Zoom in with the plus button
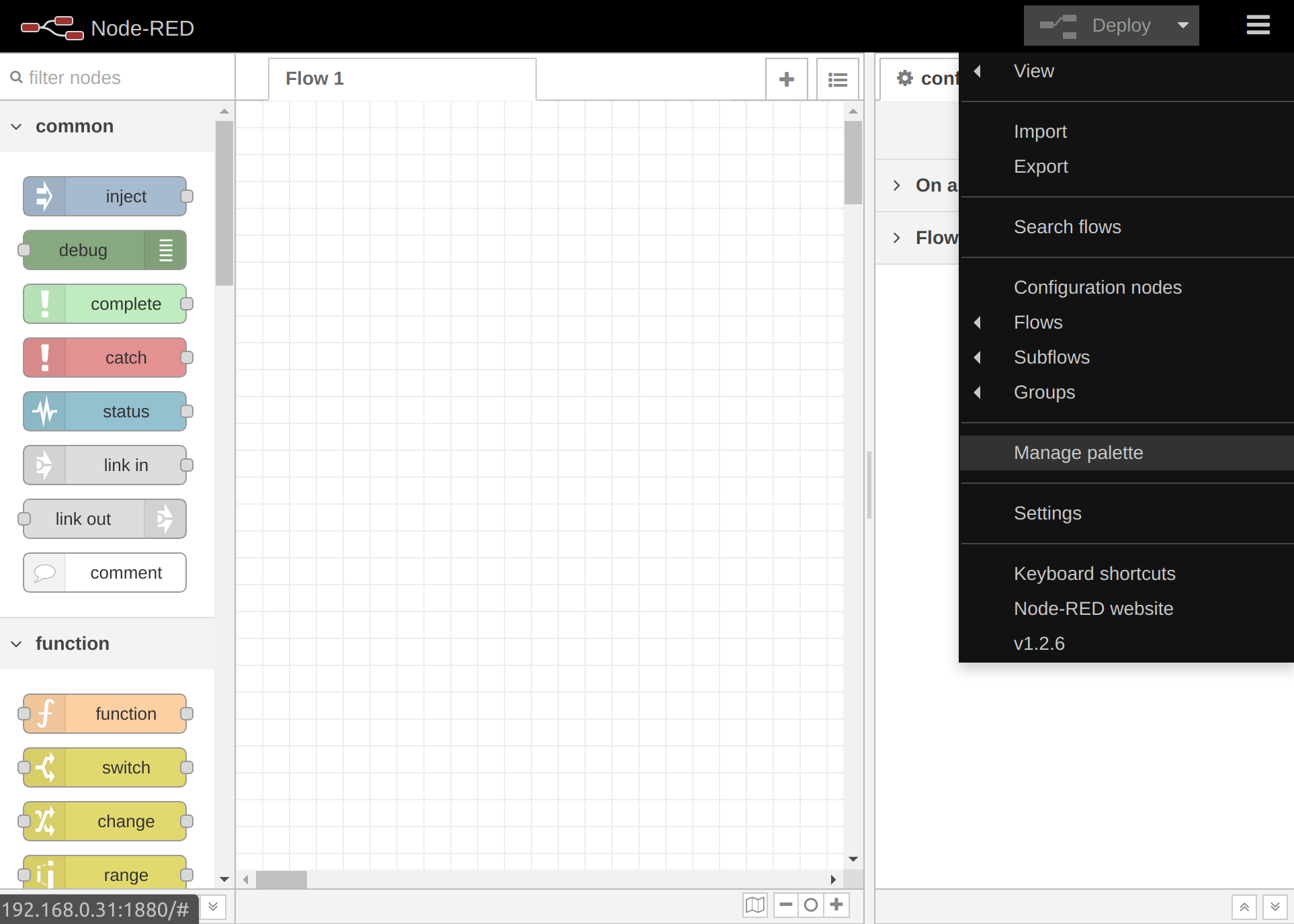Viewport: 1294px width, 924px height. (836, 905)
